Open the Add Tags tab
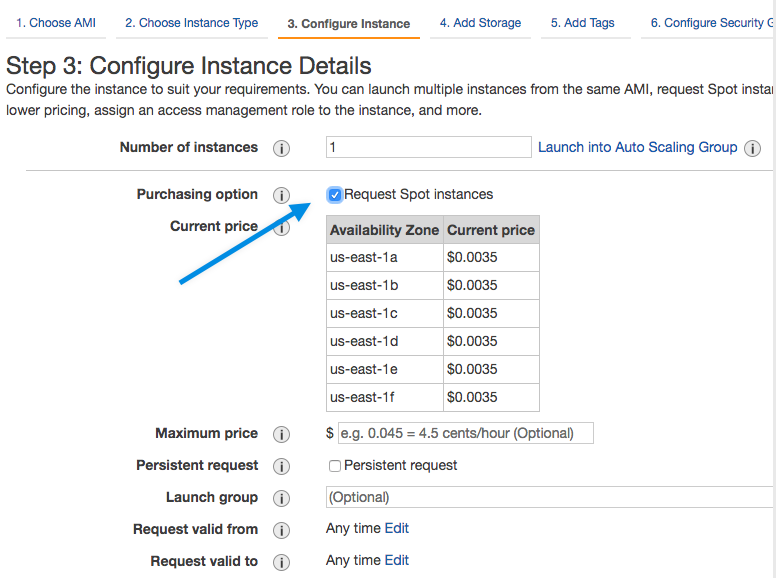 point(582,23)
